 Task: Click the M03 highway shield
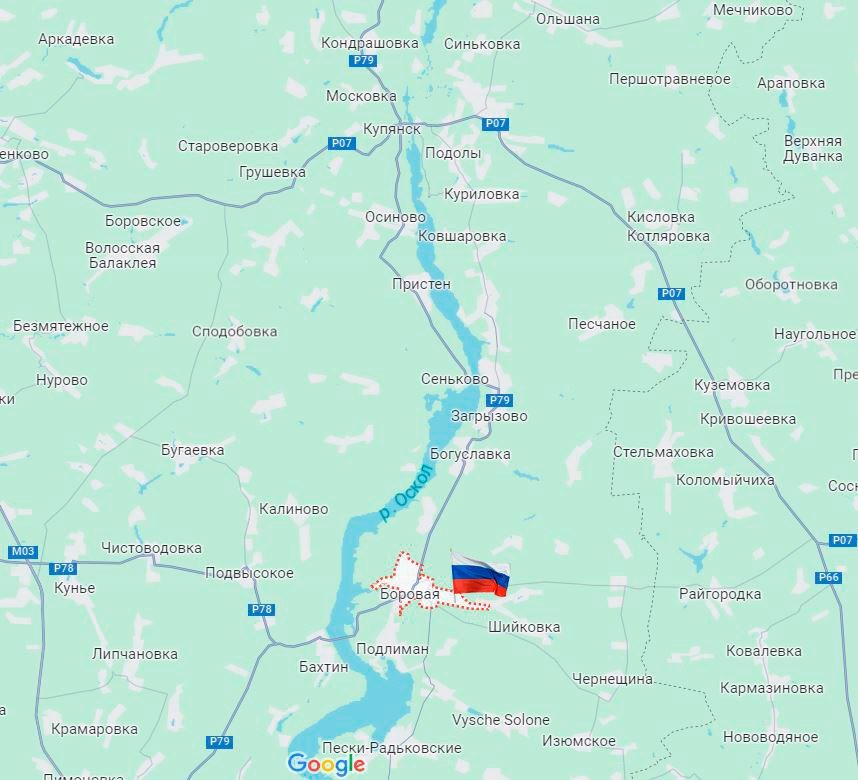pyautogui.click(x=24, y=551)
